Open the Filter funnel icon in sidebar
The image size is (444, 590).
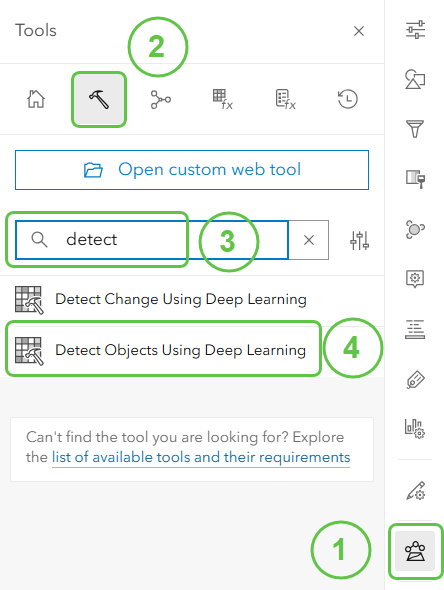[415, 129]
